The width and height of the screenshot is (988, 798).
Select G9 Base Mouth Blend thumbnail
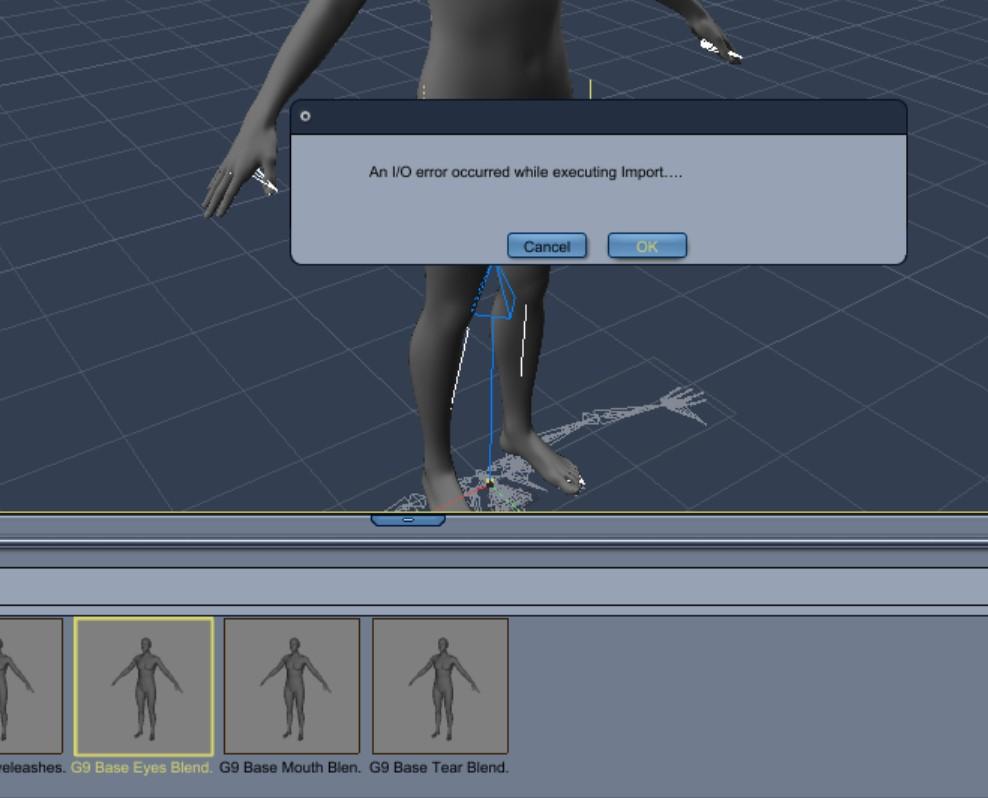tap(292, 686)
